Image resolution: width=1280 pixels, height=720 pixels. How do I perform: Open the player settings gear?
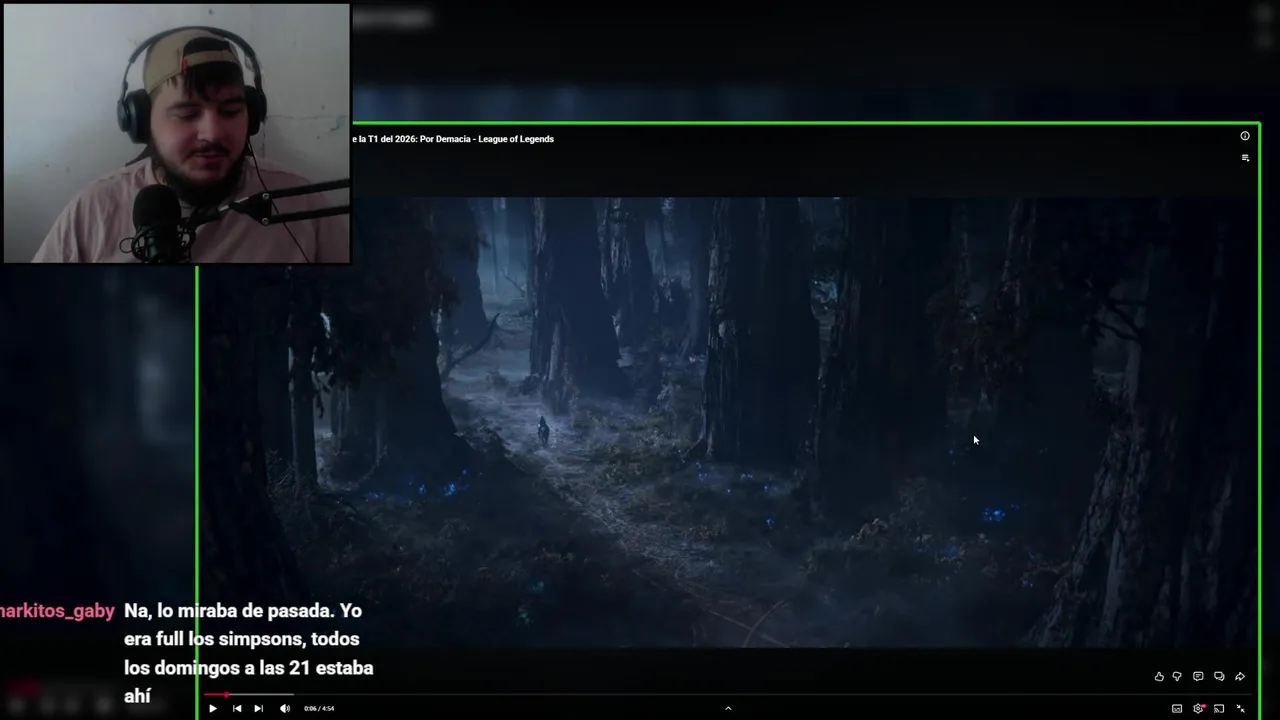[x=1198, y=708]
